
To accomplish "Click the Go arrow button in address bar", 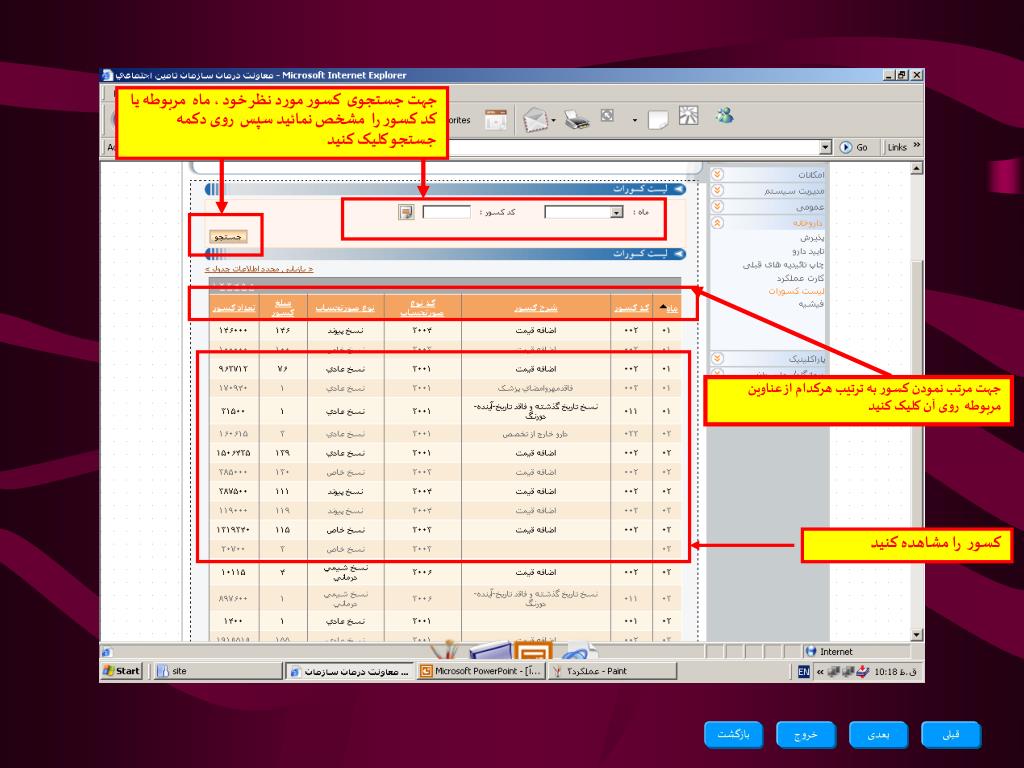I will tap(854, 147).
